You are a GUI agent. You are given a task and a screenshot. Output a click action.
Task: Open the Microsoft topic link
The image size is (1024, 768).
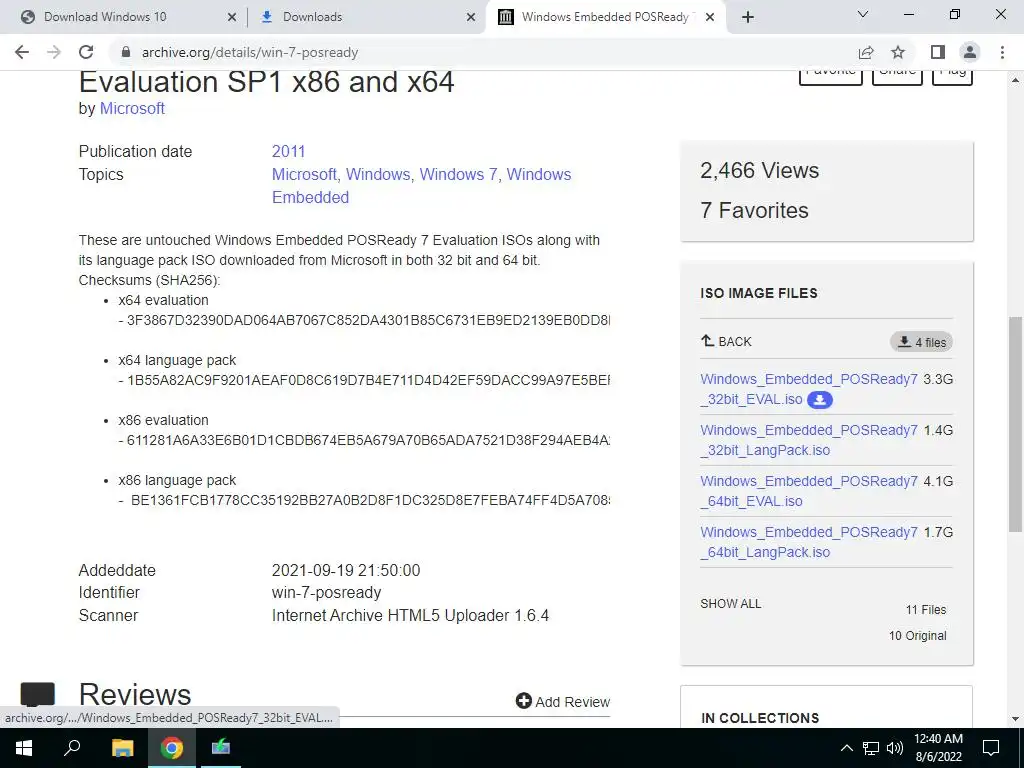303,174
